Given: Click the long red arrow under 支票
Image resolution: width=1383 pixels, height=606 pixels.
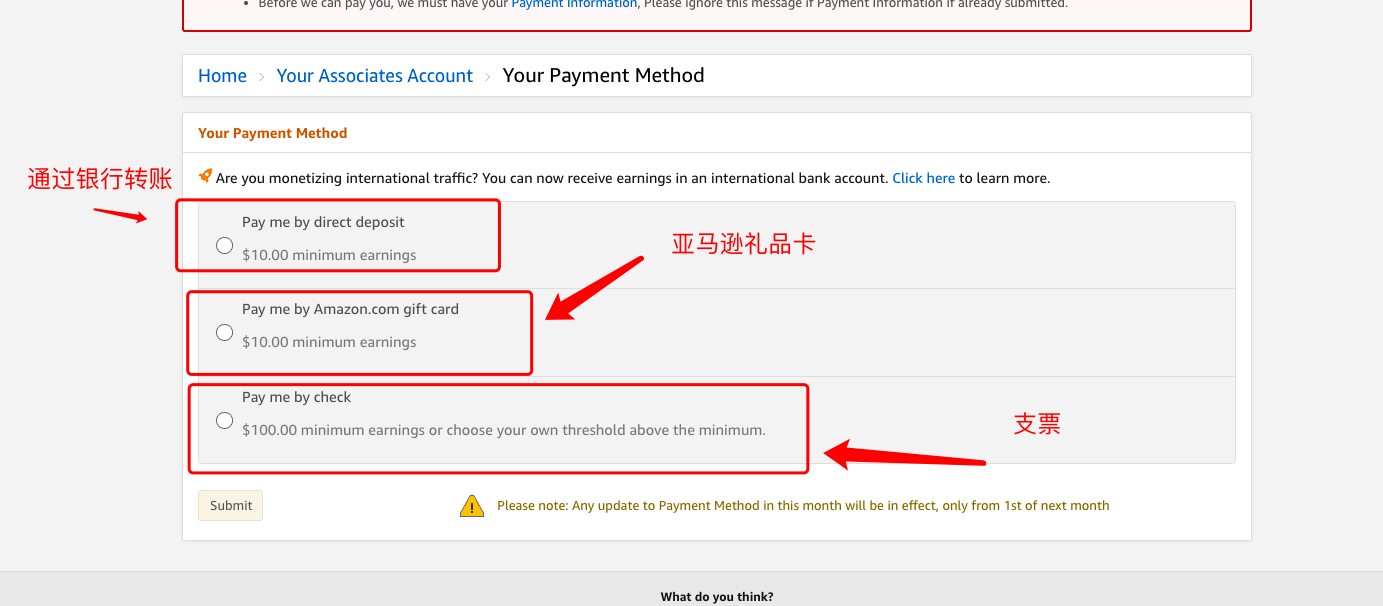Looking at the screenshot, I should pyautogui.click(x=905, y=456).
